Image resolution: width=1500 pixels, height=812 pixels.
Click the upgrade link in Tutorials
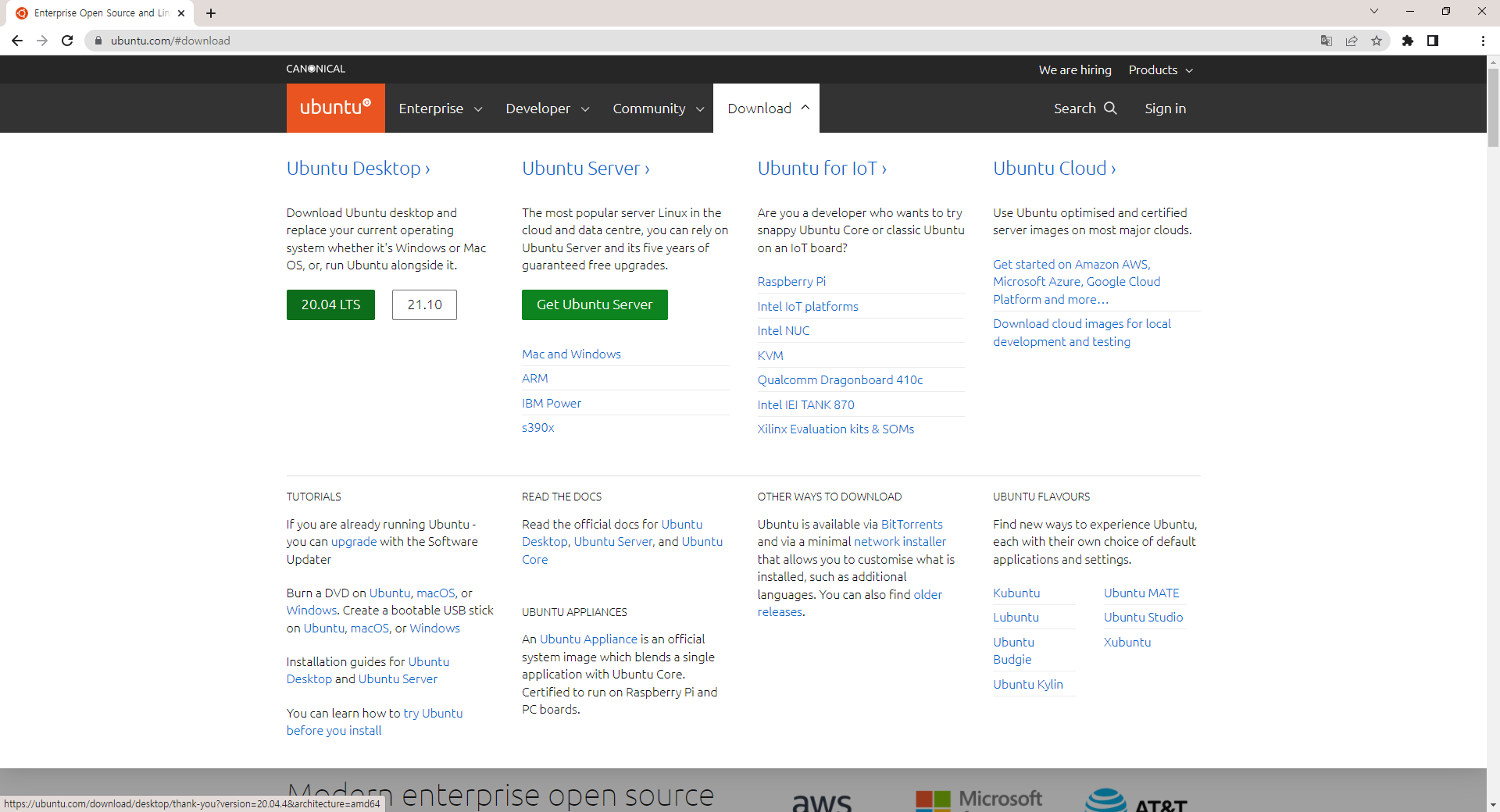tap(354, 542)
